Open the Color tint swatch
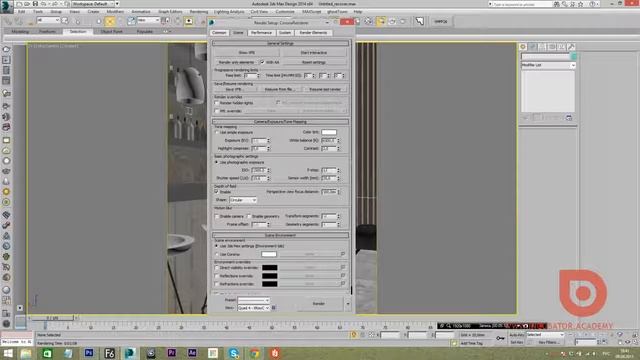The image size is (640, 360). tap(329, 132)
